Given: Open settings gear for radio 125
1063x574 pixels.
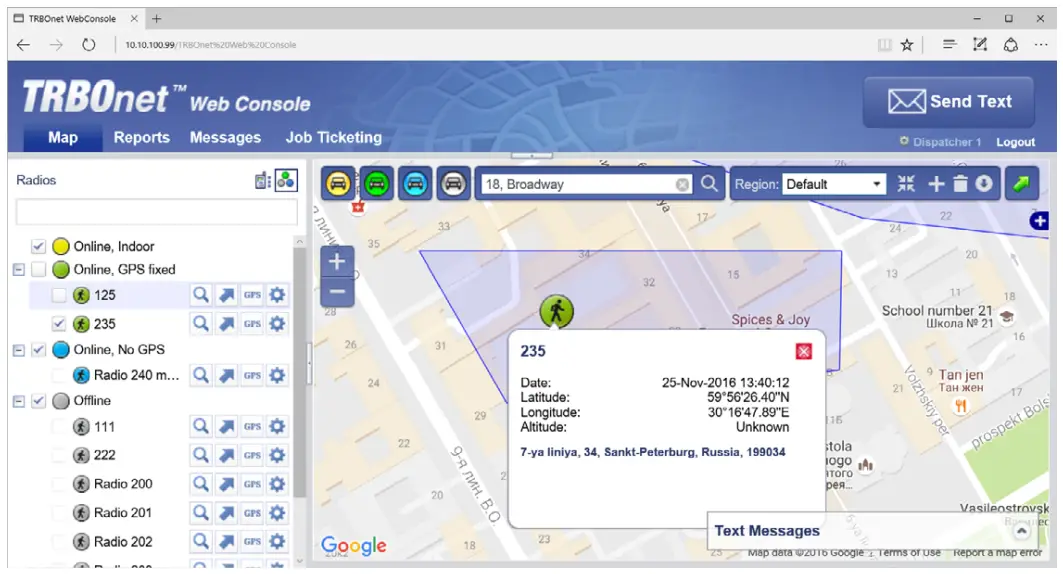Looking at the screenshot, I should [x=277, y=295].
